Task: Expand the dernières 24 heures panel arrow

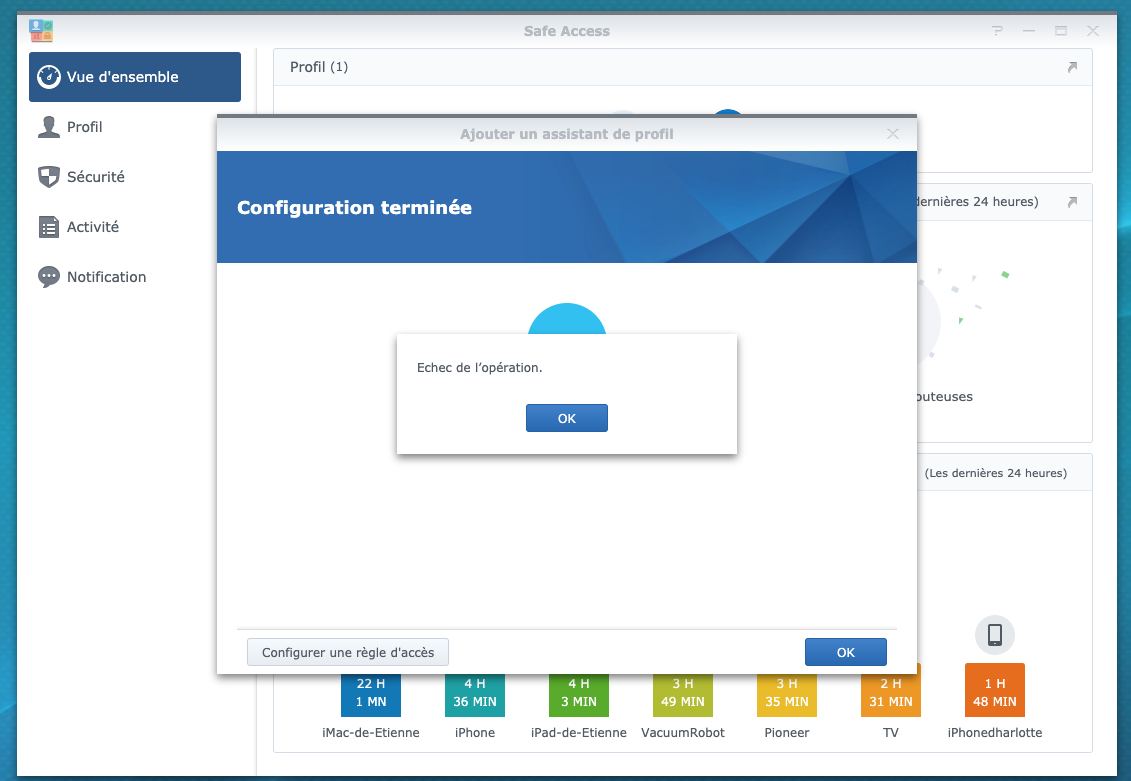Action: coord(1072,202)
